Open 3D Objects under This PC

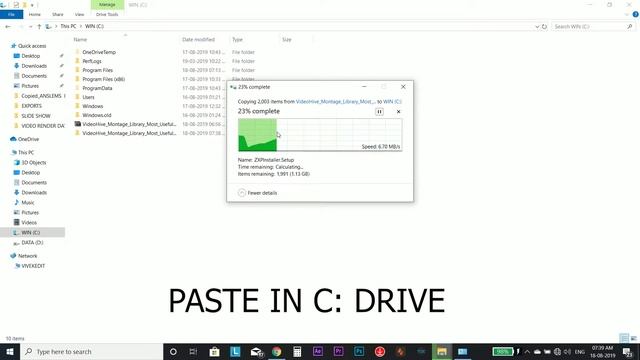33,162
